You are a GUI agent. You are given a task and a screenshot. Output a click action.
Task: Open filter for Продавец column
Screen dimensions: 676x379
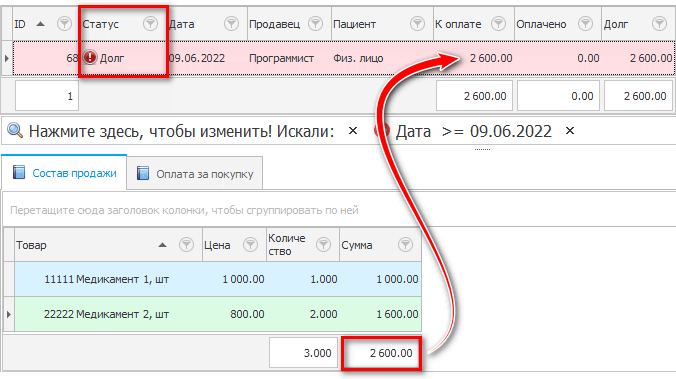(316, 24)
